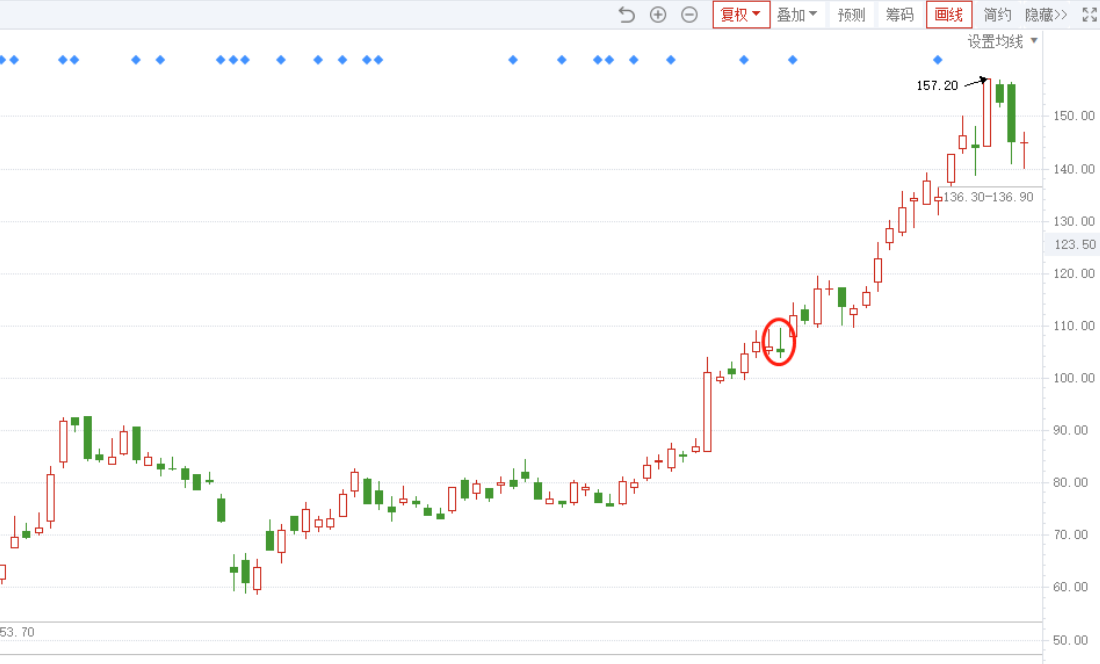1100x664 pixels.
Task: Click 隐藏>> to hide the panel
Action: tap(1046, 15)
